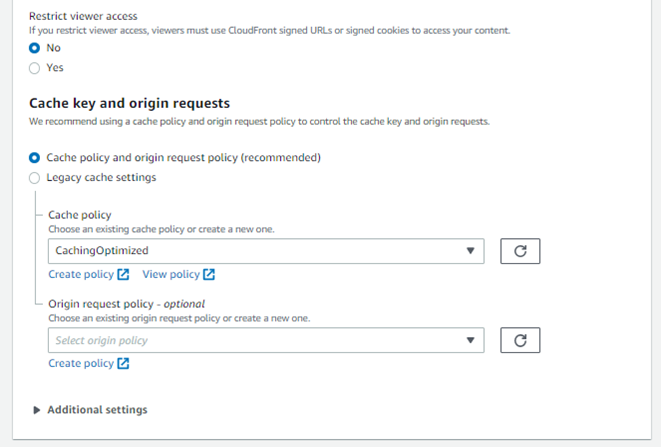Select Cache policy and origin request policy radio
Viewport: 661px width, 447px height.
pyautogui.click(x=35, y=158)
